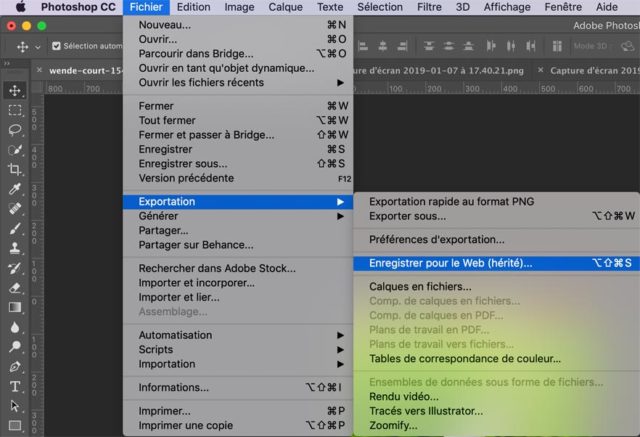Viewport: 640px width, 437px height.
Task: Select the Blur tool droplet icon
Action: point(15,327)
